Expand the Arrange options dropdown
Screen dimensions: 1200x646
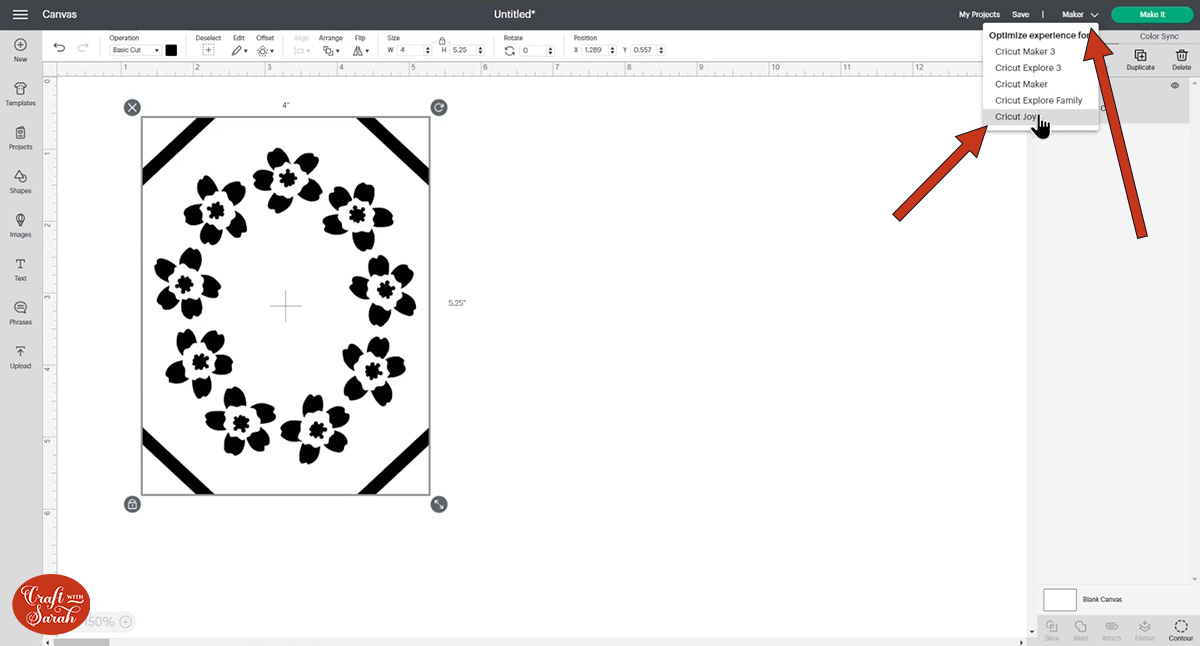point(330,50)
